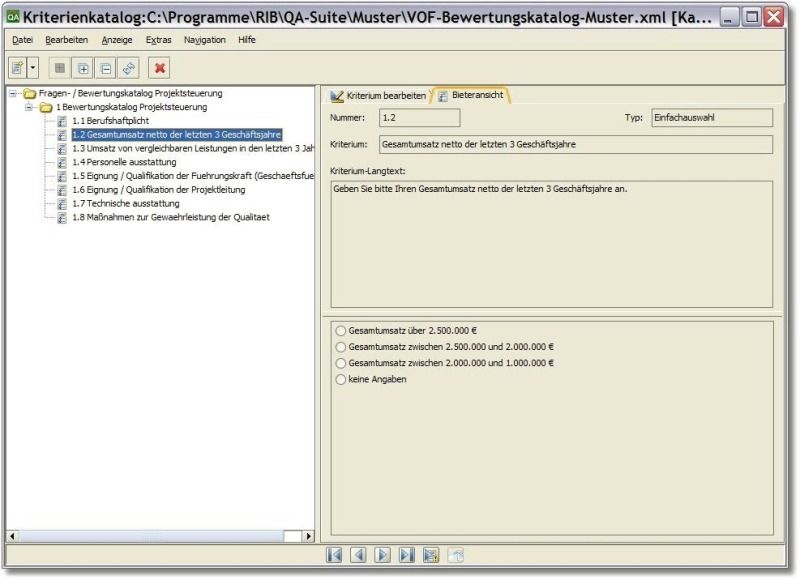Image resolution: width=800 pixels, height=580 pixels.
Task: Collapse the '1 Bewertungskatalog Projektsteuerung' folder node
Action: [x=30, y=107]
